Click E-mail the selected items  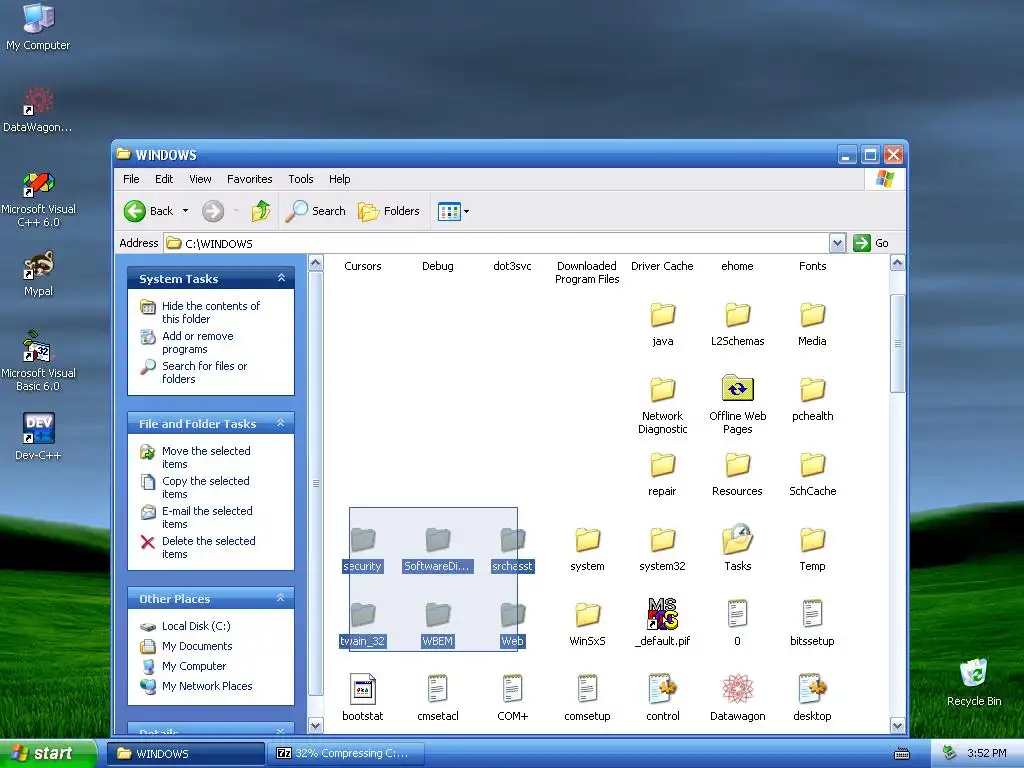pos(207,517)
